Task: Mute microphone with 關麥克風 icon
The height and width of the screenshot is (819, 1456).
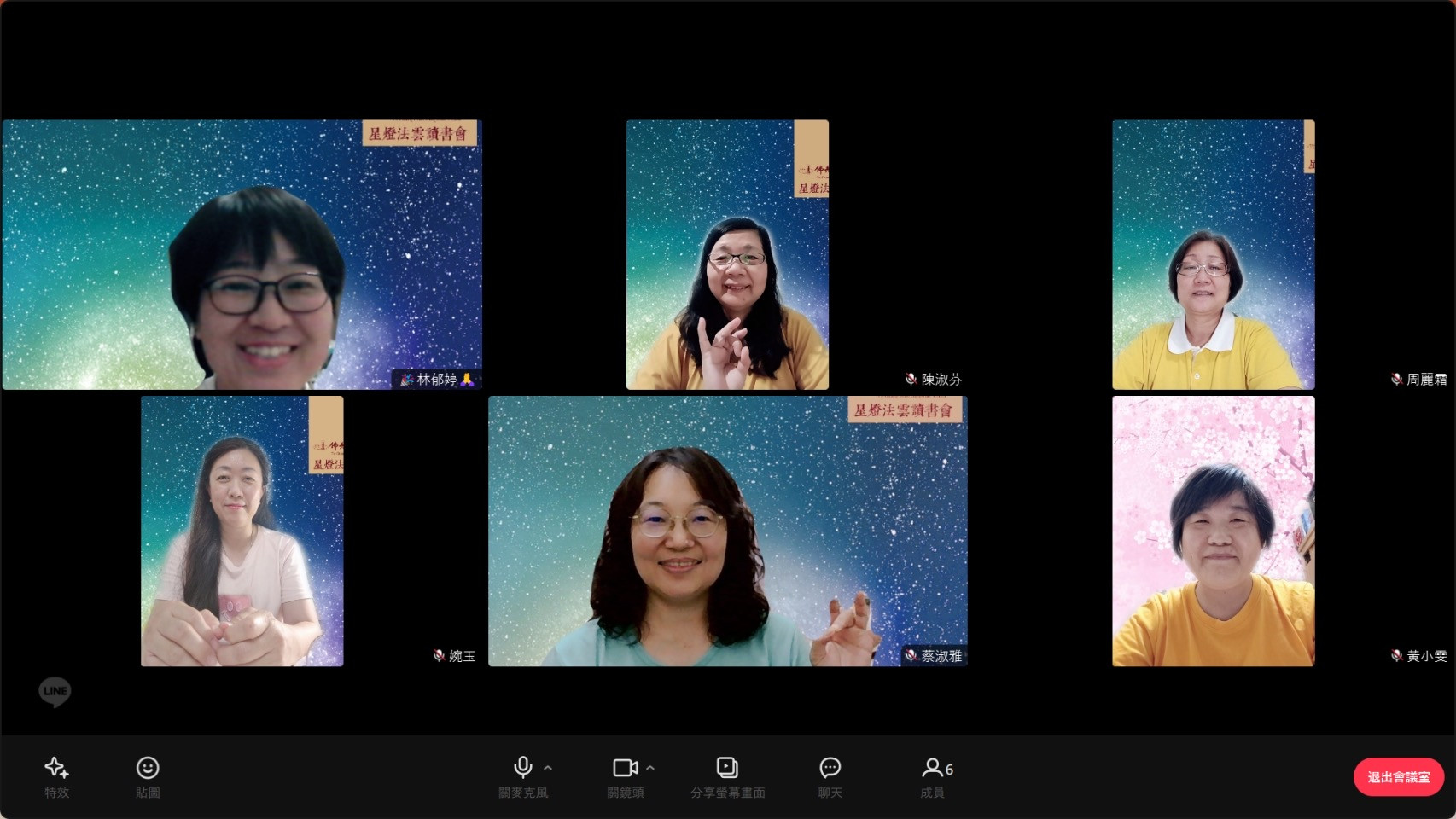Action: (x=523, y=768)
